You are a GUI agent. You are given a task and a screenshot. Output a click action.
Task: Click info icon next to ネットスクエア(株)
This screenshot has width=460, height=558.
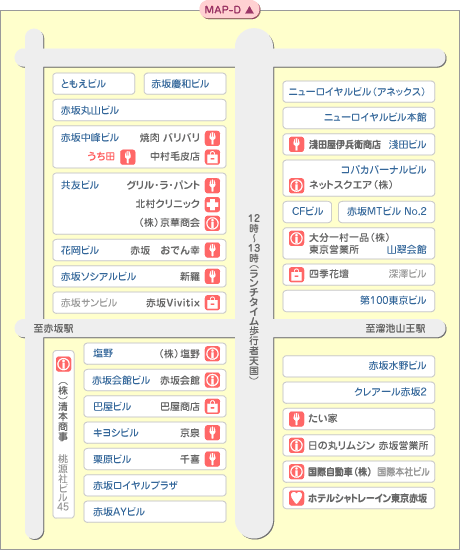pyautogui.click(x=296, y=185)
